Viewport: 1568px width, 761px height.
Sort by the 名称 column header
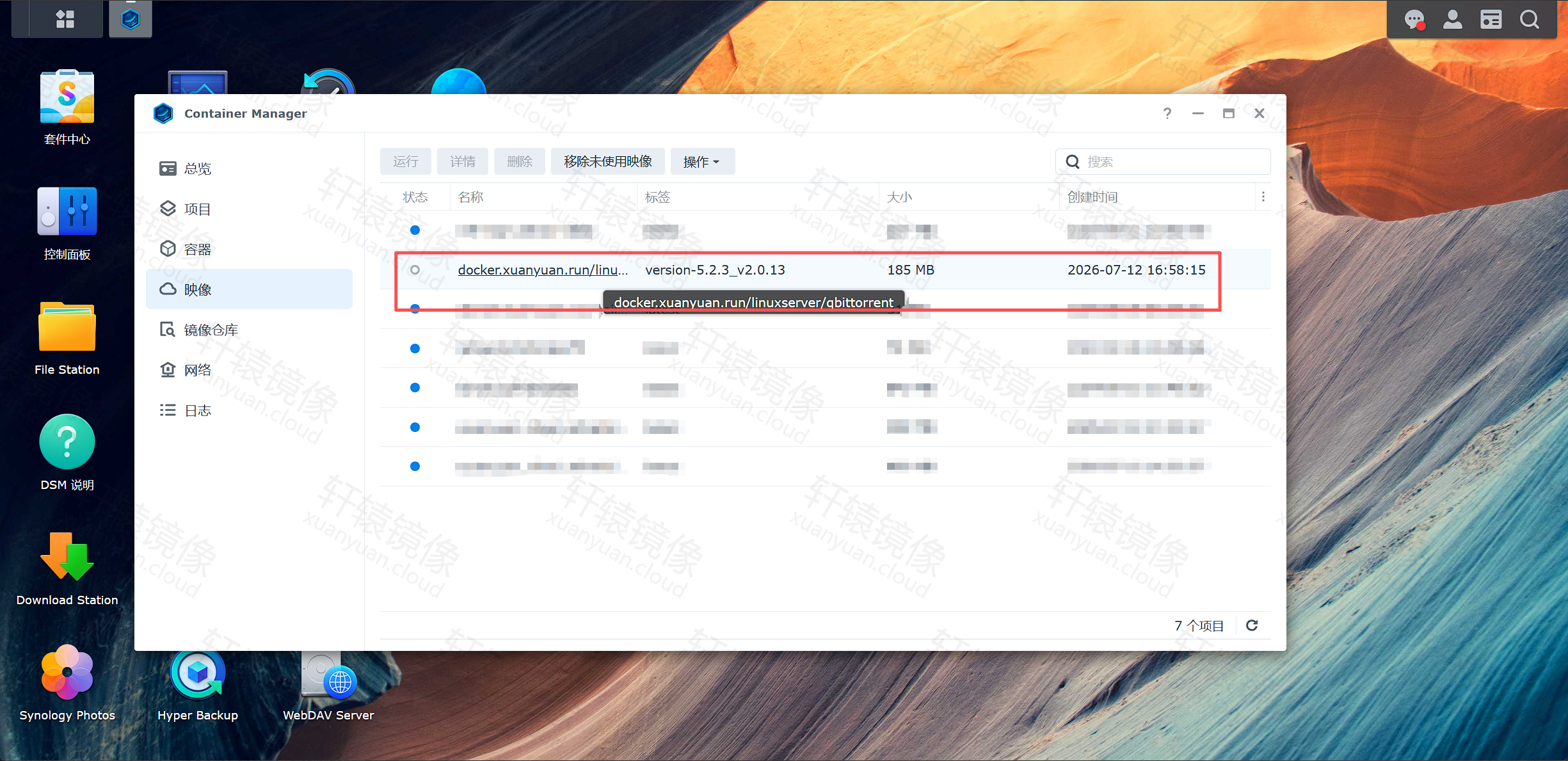click(x=543, y=197)
